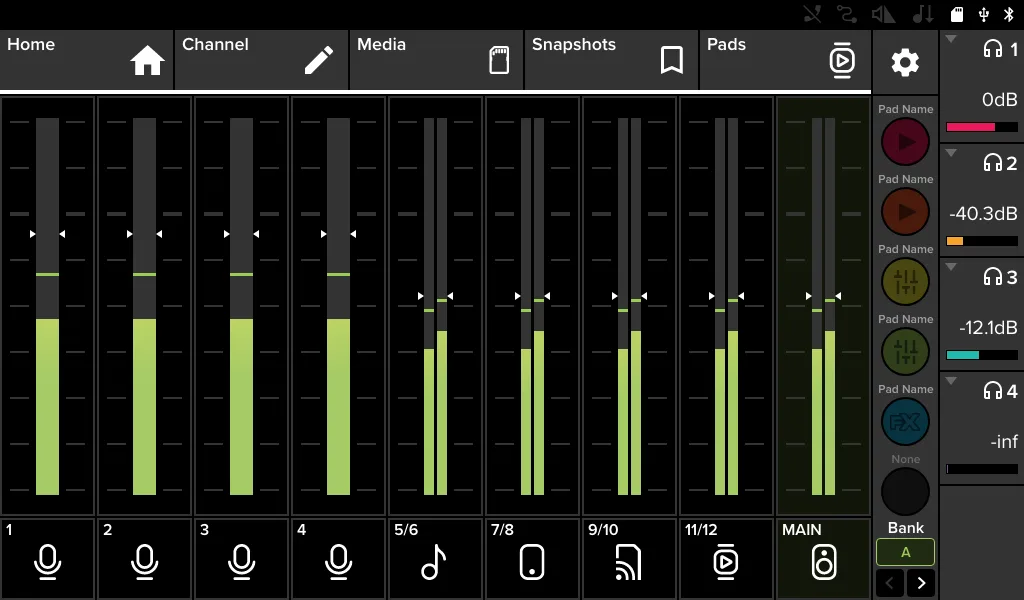Select channel 1 microphone icon
The width and height of the screenshot is (1024, 600).
coord(48,561)
